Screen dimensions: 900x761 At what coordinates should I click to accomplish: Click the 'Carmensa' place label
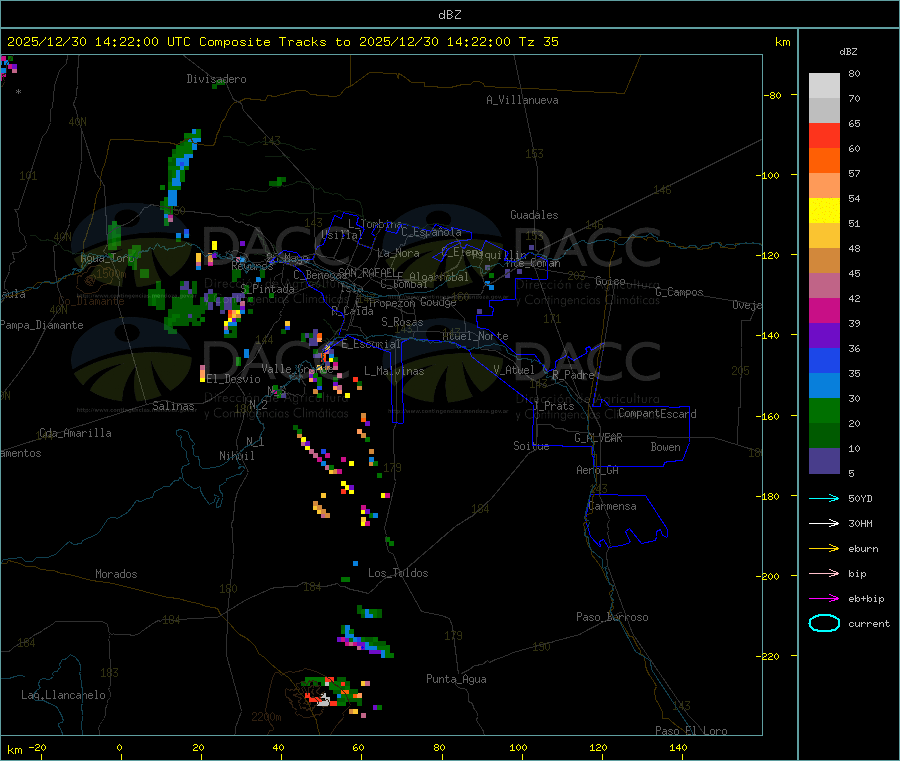612,506
